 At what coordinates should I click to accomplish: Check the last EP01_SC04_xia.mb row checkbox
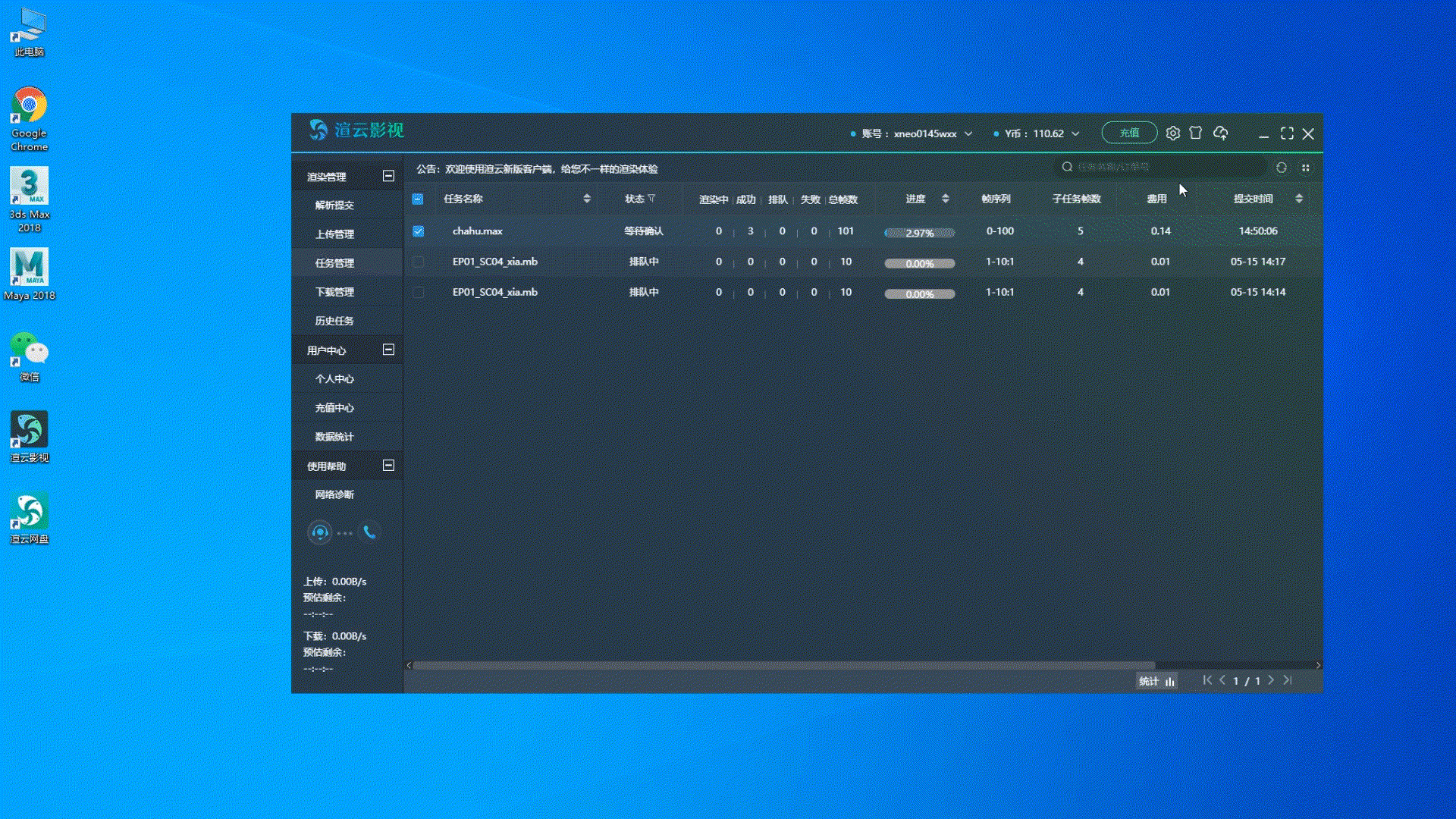(x=419, y=292)
